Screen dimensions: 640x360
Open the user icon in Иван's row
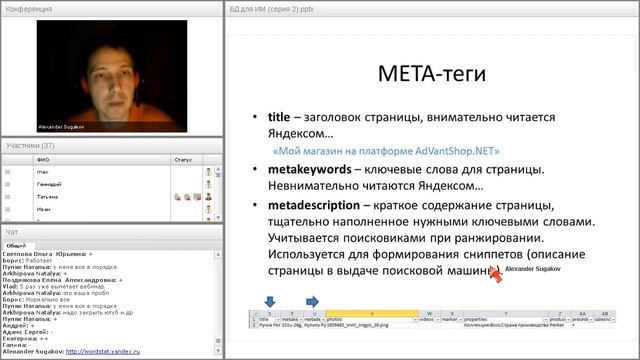(209, 209)
